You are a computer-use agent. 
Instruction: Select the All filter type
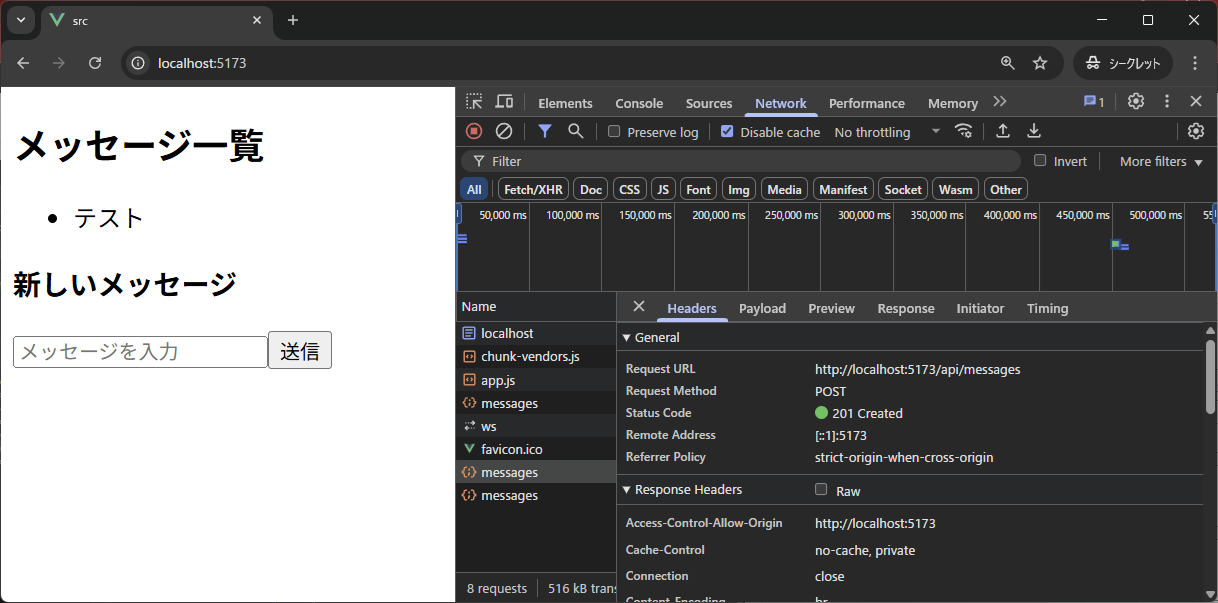click(x=474, y=189)
